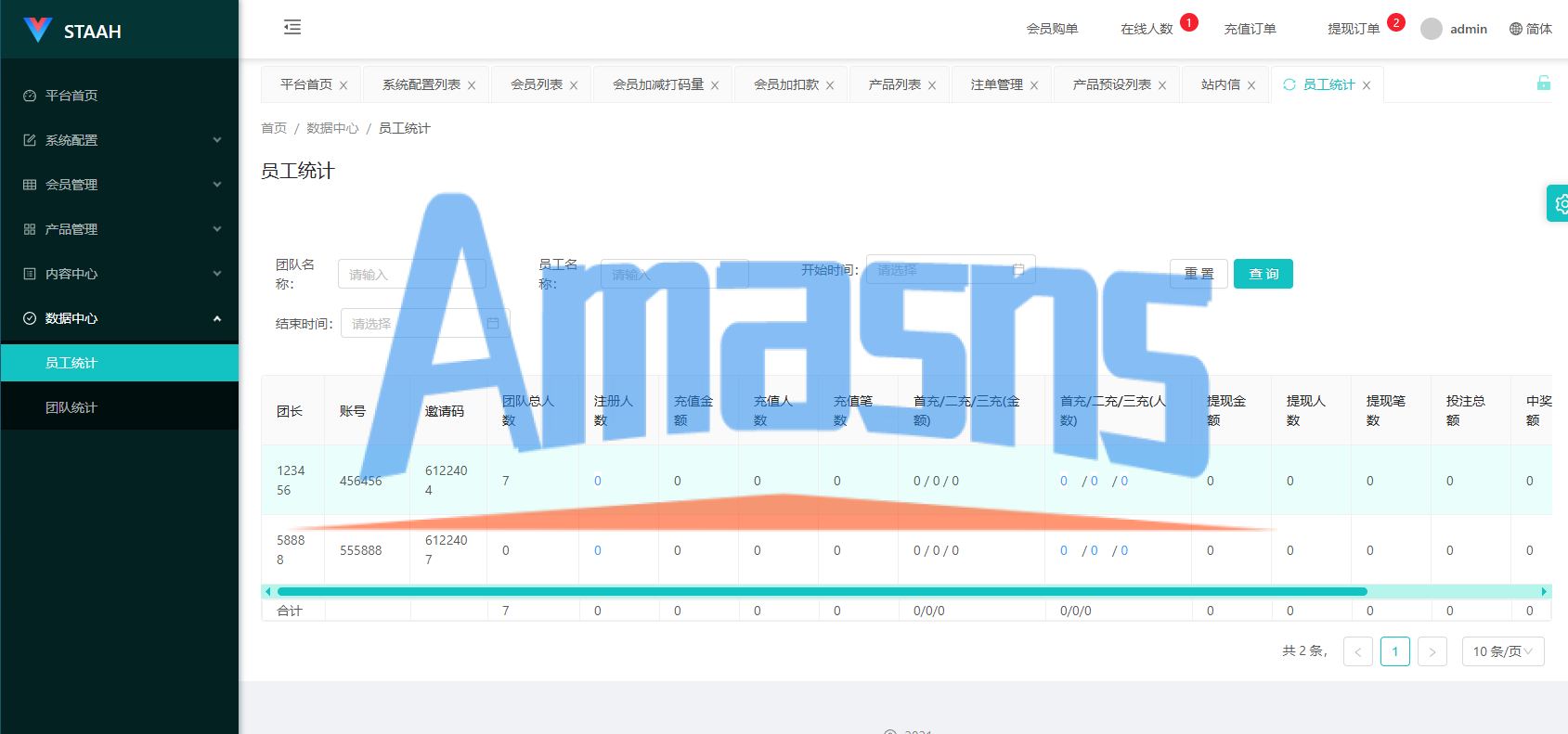Click the 重置 reset button
This screenshot has width=1568, height=734.
(x=1199, y=274)
